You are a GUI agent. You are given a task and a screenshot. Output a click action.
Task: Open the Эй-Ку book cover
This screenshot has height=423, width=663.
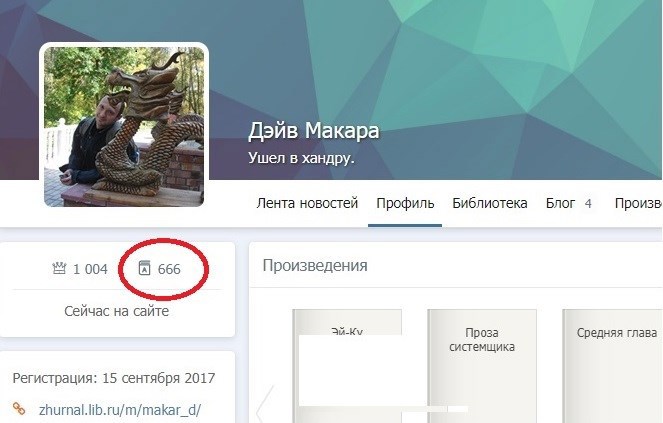point(347,366)
